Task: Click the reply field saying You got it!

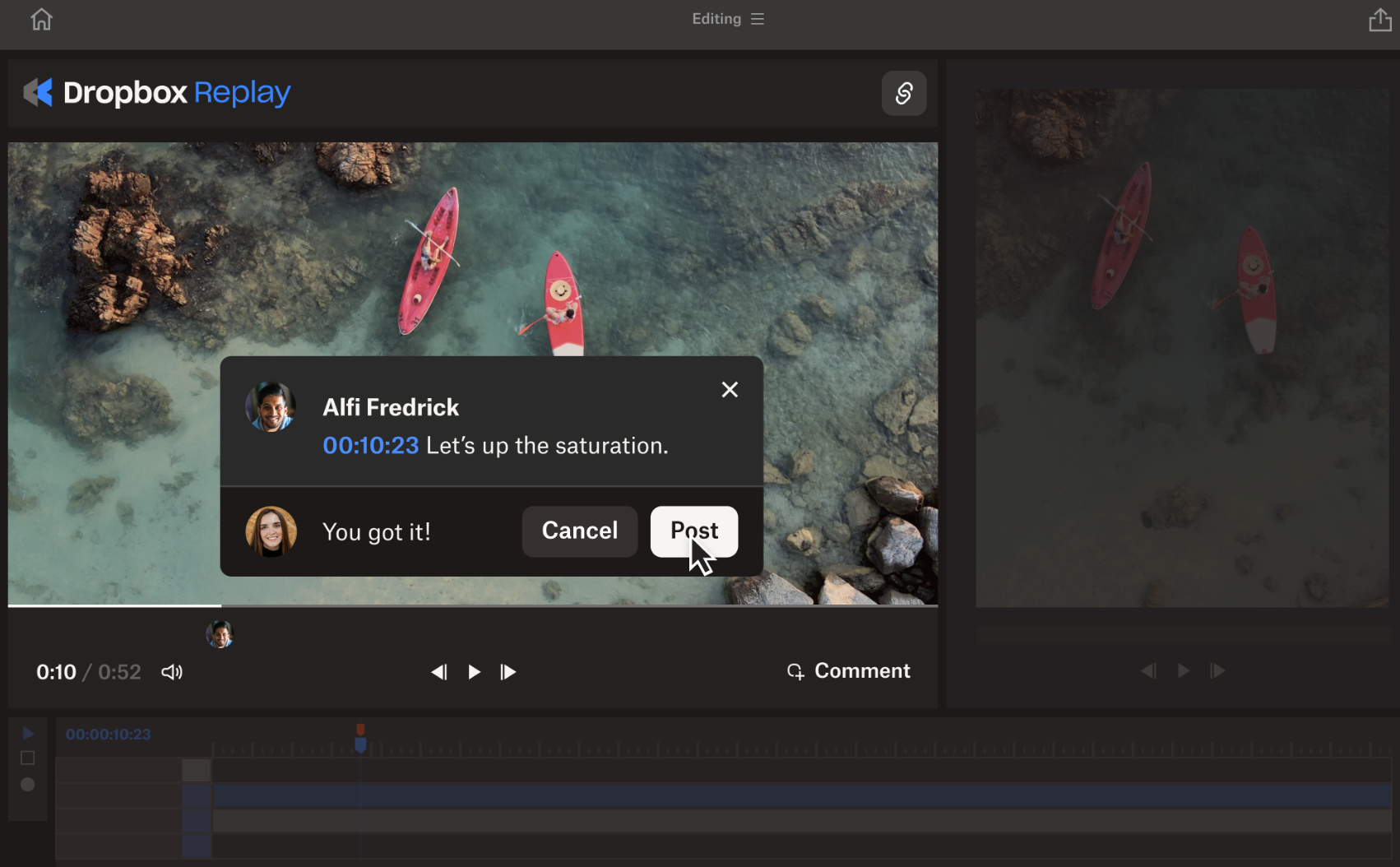Action: (377, 532)
